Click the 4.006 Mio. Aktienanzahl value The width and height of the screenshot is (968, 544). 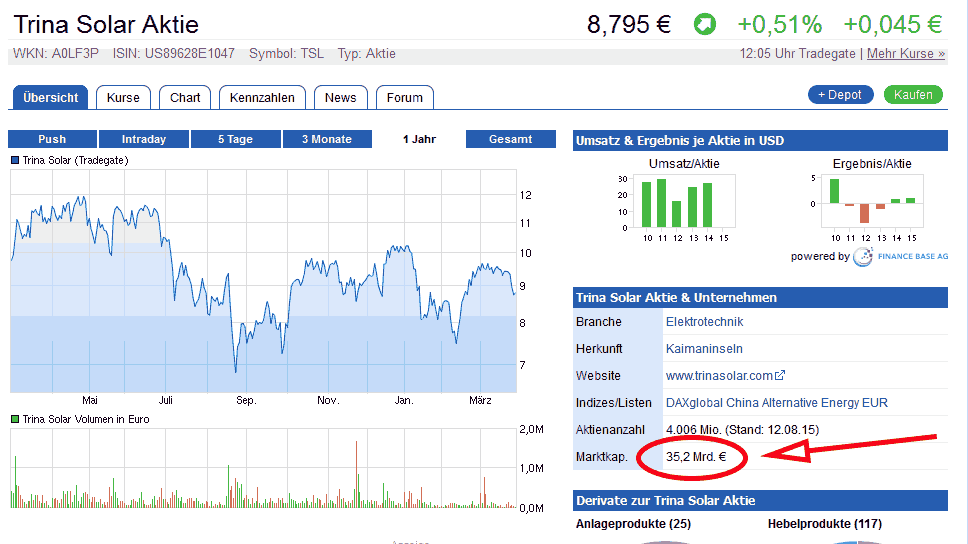point(742,430)
